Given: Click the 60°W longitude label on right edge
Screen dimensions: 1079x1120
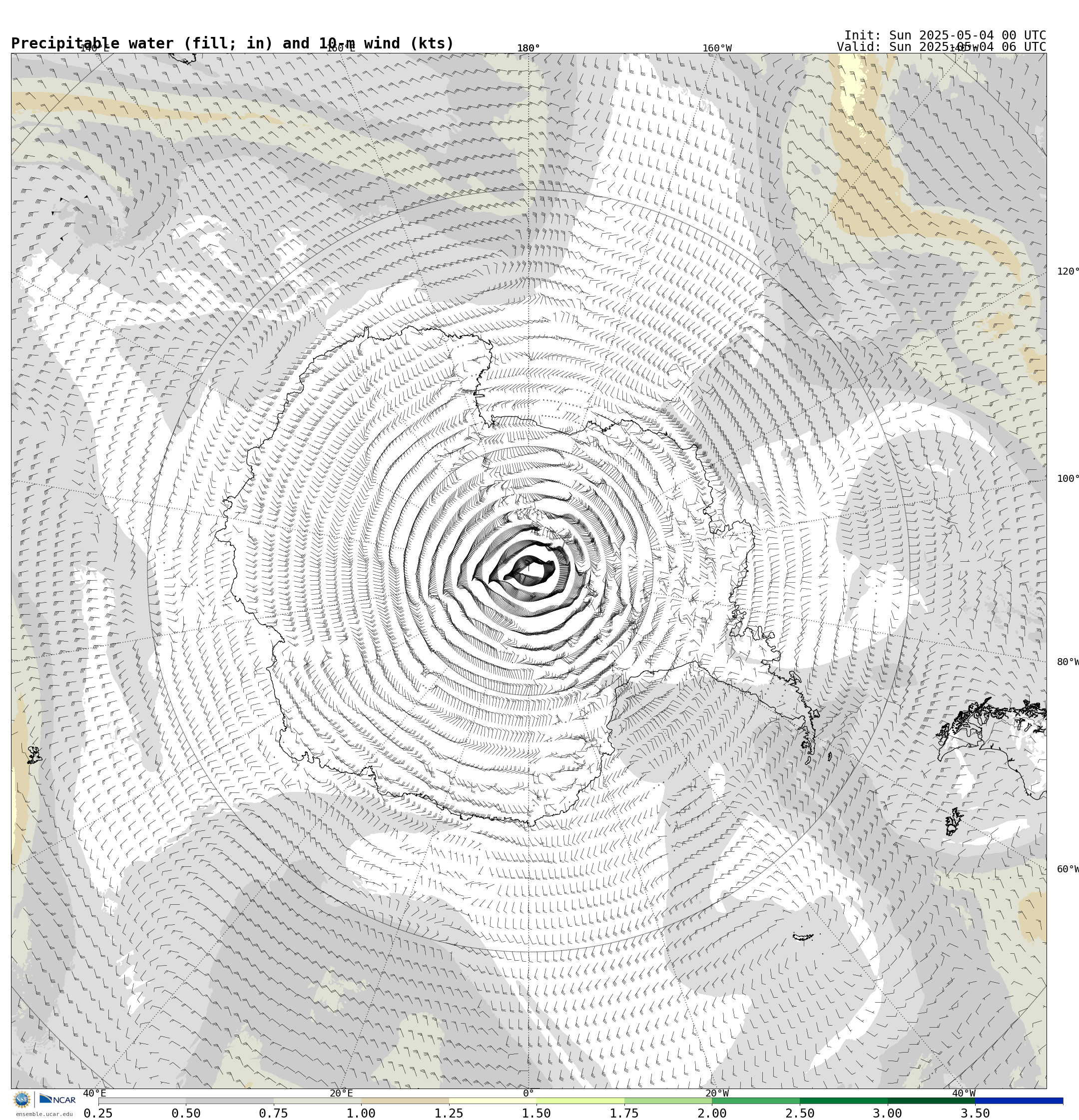Looking at the screenshot, I should click(x=1068, y=870).
